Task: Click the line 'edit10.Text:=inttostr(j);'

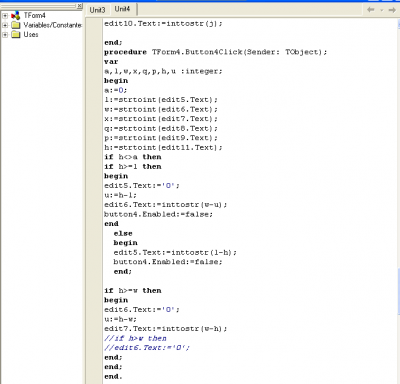Action: (x=163, y=24)
